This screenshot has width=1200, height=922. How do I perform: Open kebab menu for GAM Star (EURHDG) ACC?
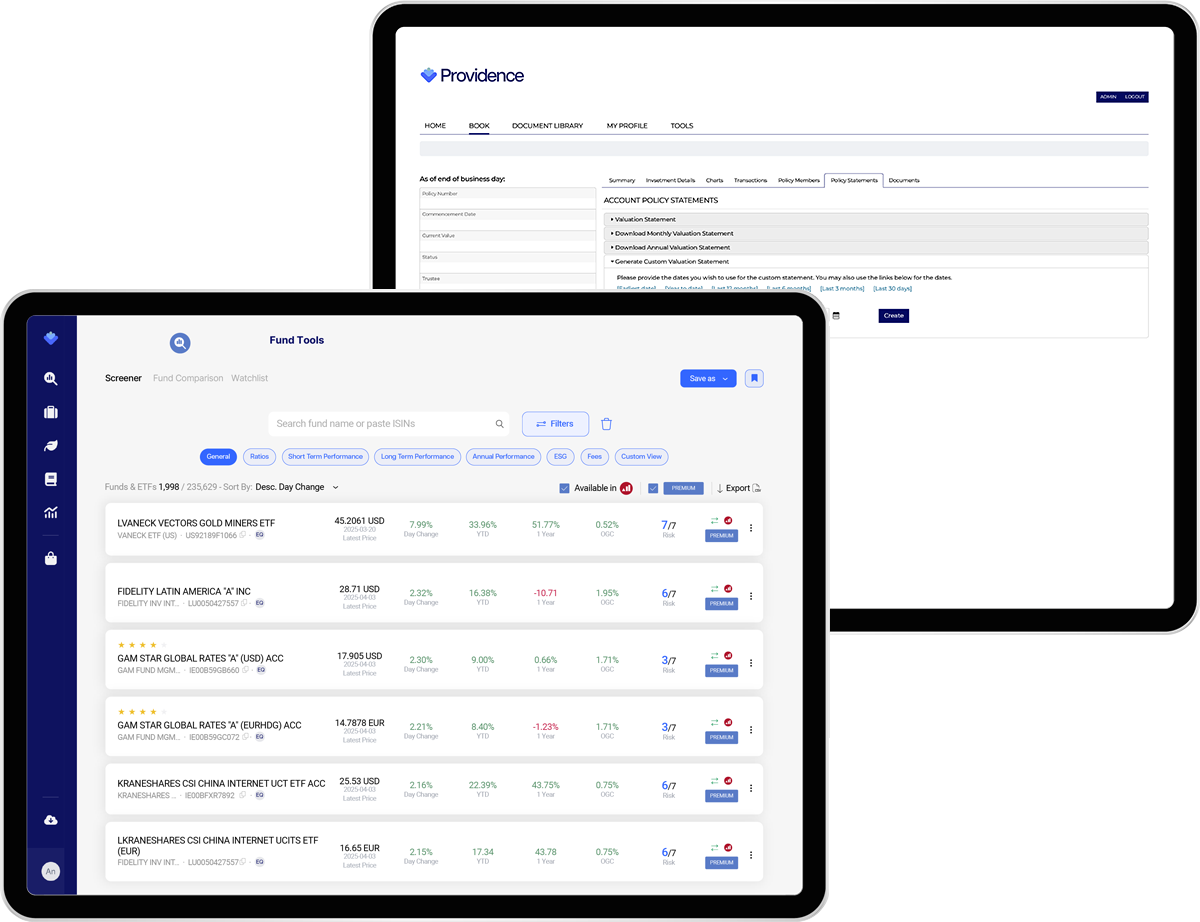751,730
